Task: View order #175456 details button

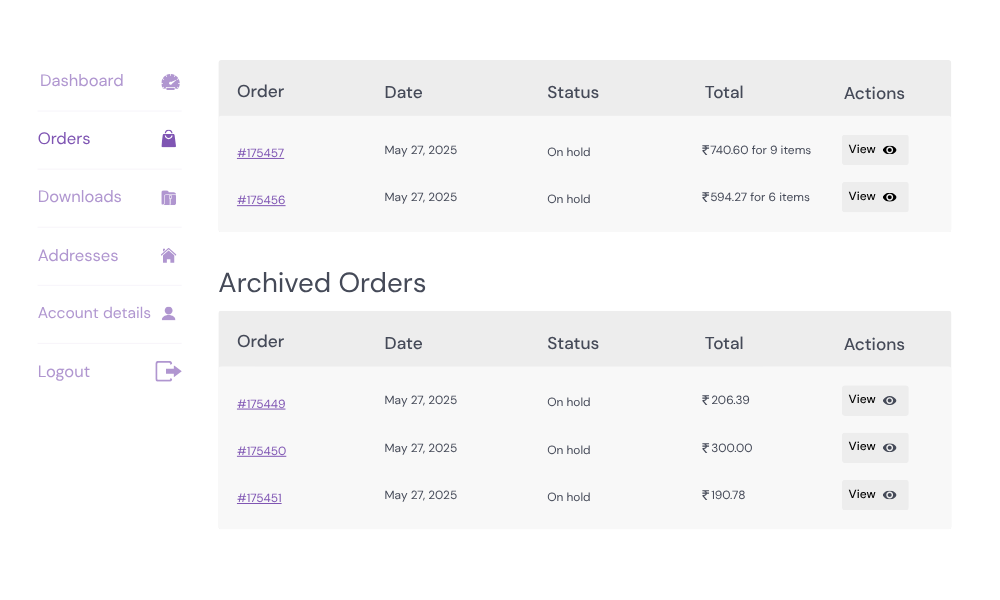Action: (x=875, y=197)
